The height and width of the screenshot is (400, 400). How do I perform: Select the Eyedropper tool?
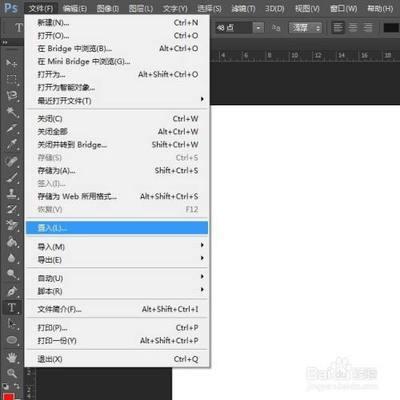click(12, 145)
